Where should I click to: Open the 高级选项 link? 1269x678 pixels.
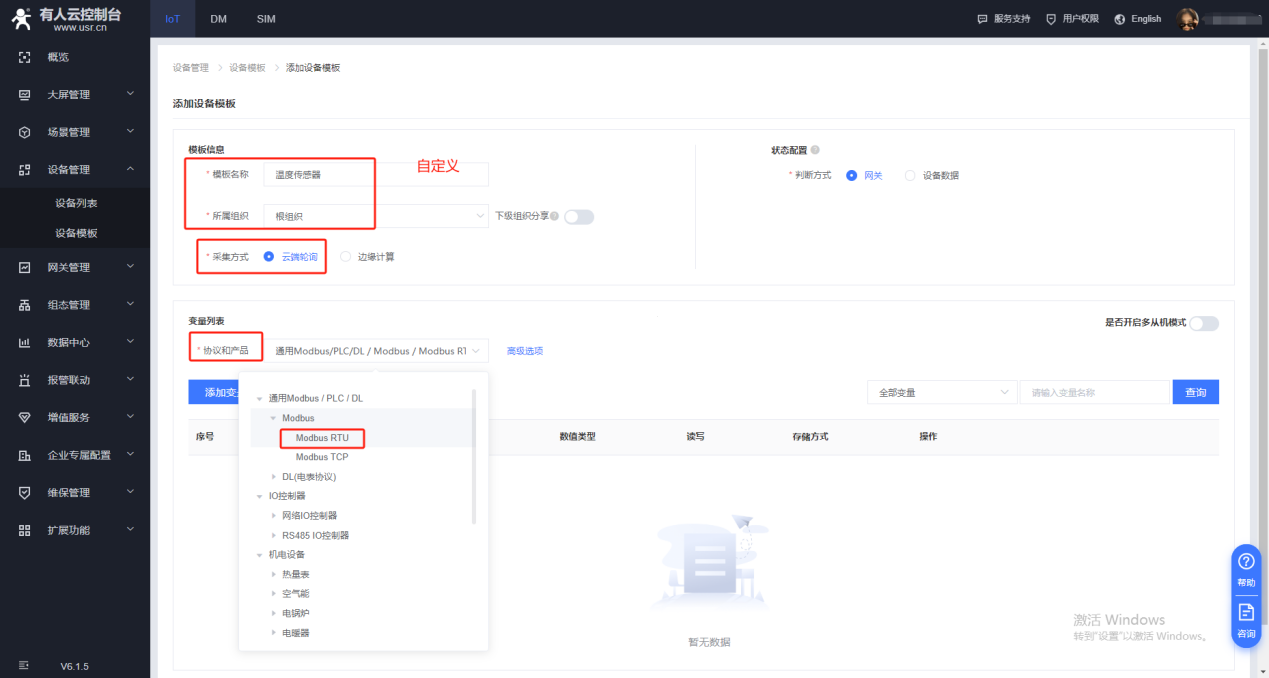tap(525, 351)
